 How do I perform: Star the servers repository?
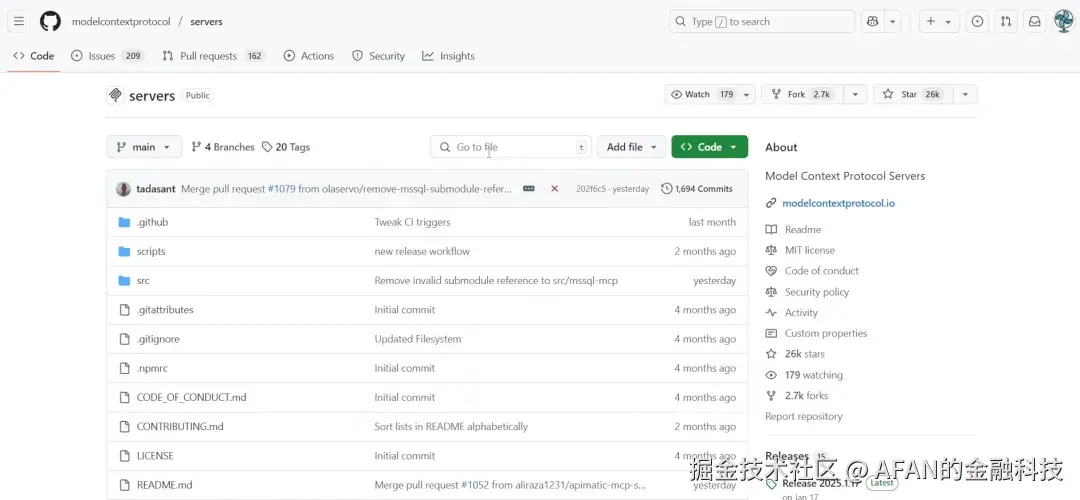pos(913,94)
